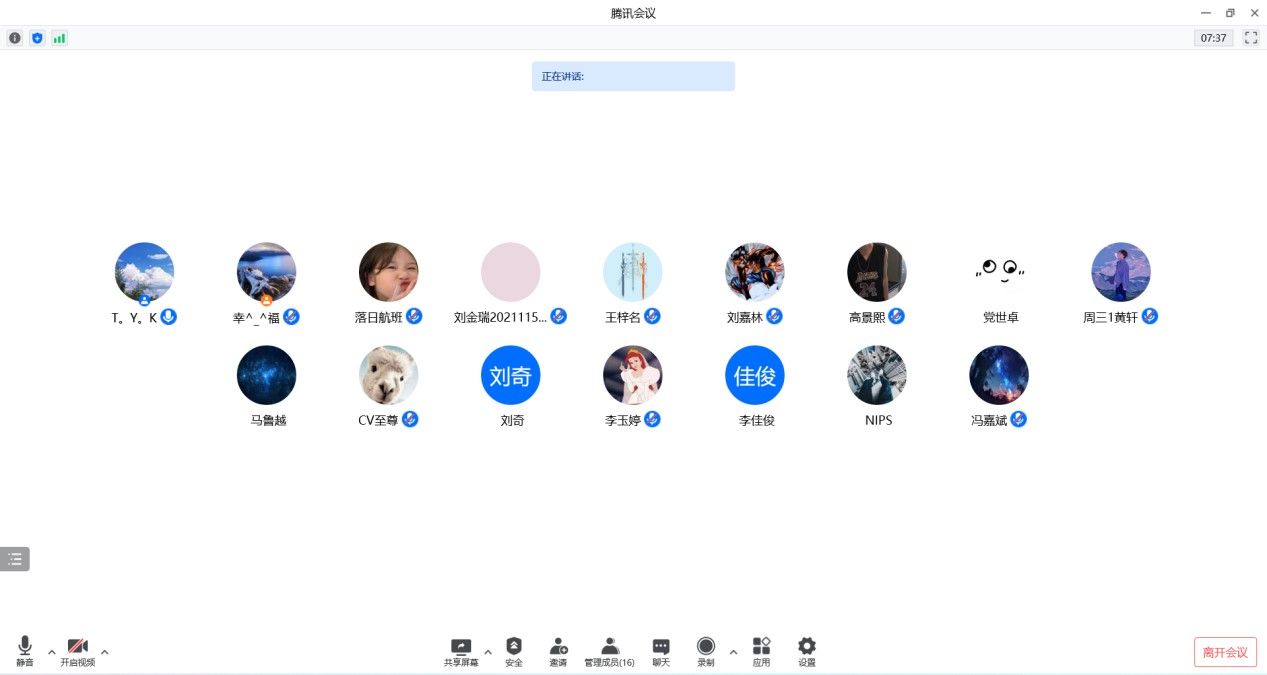The width and height of the screenshot is (1267, 675).
Task: Open the 应用 apps panel
Action: (x=761, y=652)
